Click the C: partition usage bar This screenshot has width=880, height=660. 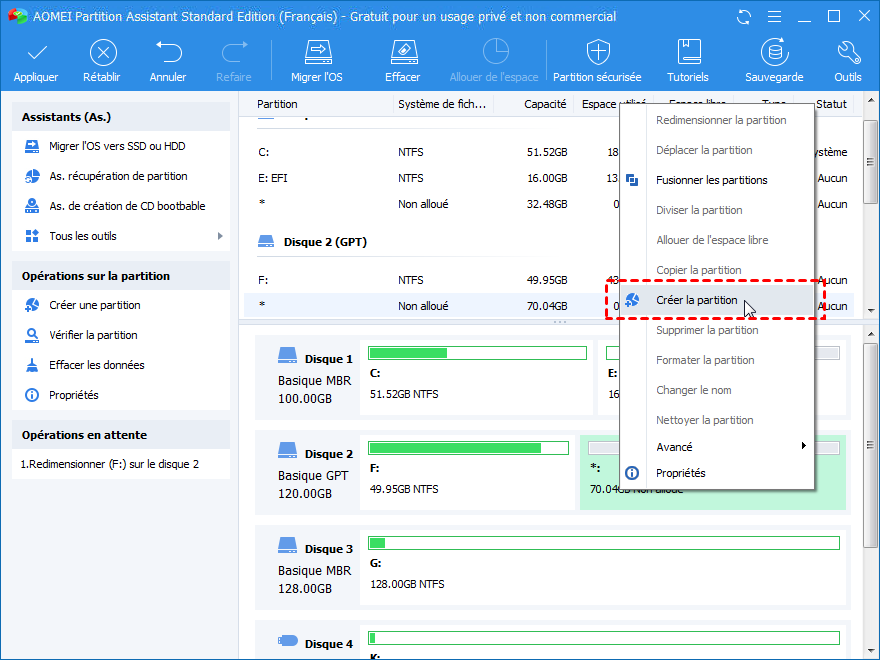pyautogui.click(x=478, y=353)
